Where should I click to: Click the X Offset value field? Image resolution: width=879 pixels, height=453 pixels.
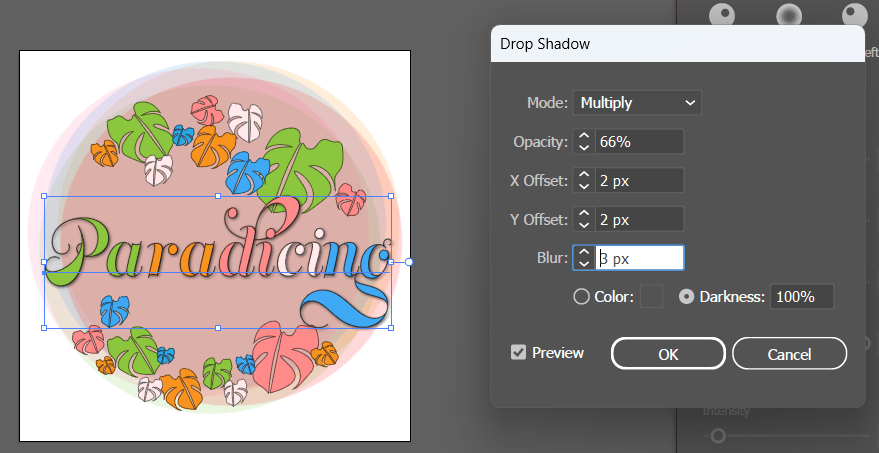coord(640,180)
